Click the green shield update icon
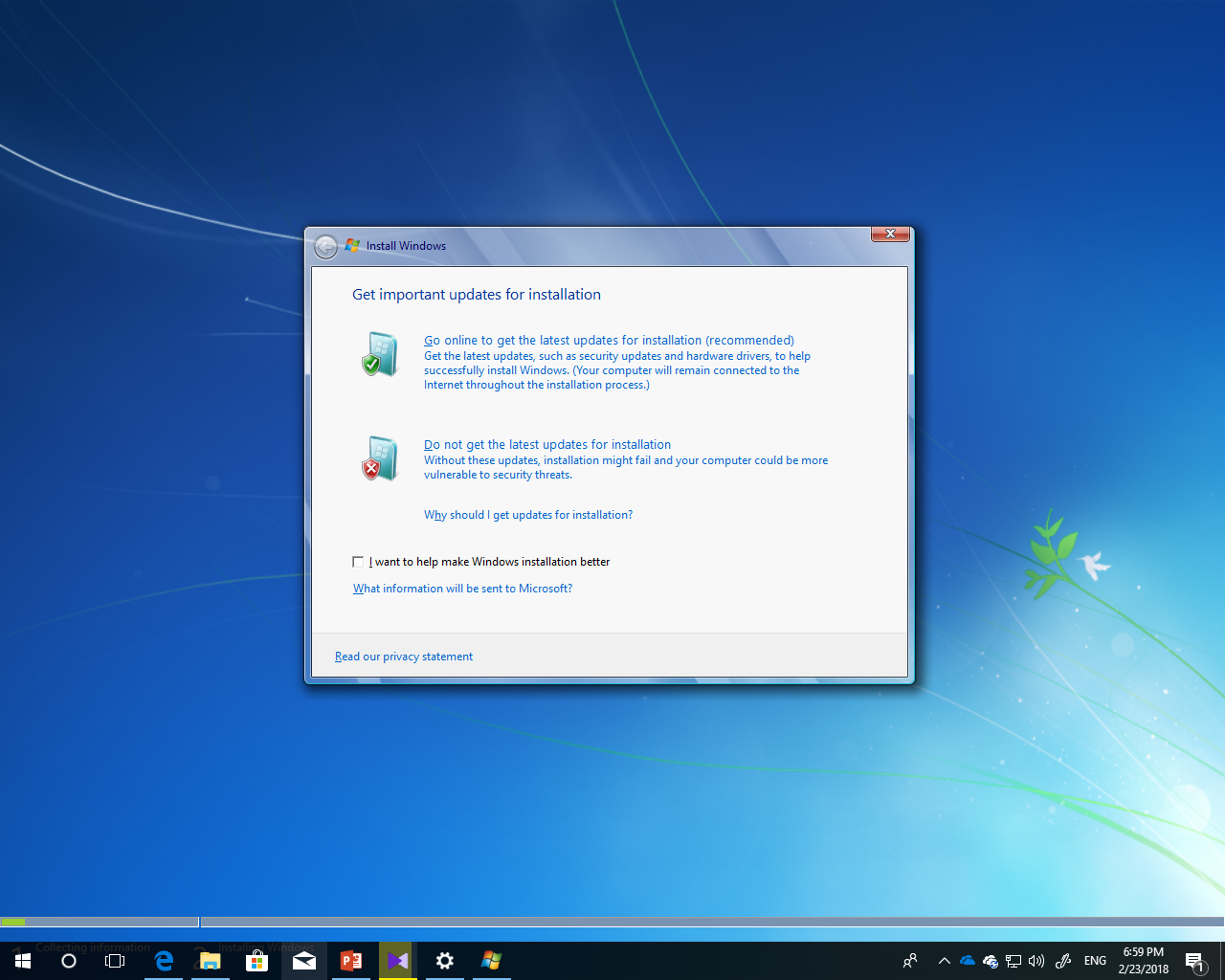The height and width of the screenshot is (980, 1225). click(x=380, y=354)
